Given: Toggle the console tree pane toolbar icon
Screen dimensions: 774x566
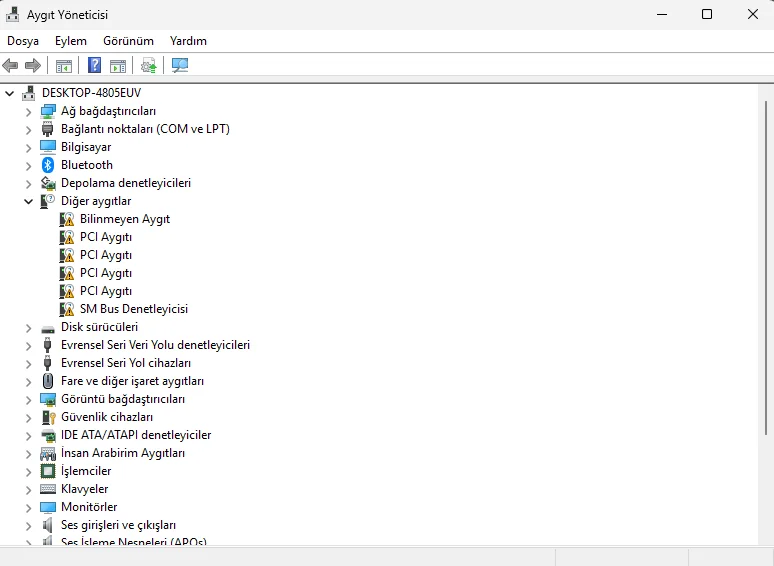Looking at the screenshot, I should [x=64, y=65].
